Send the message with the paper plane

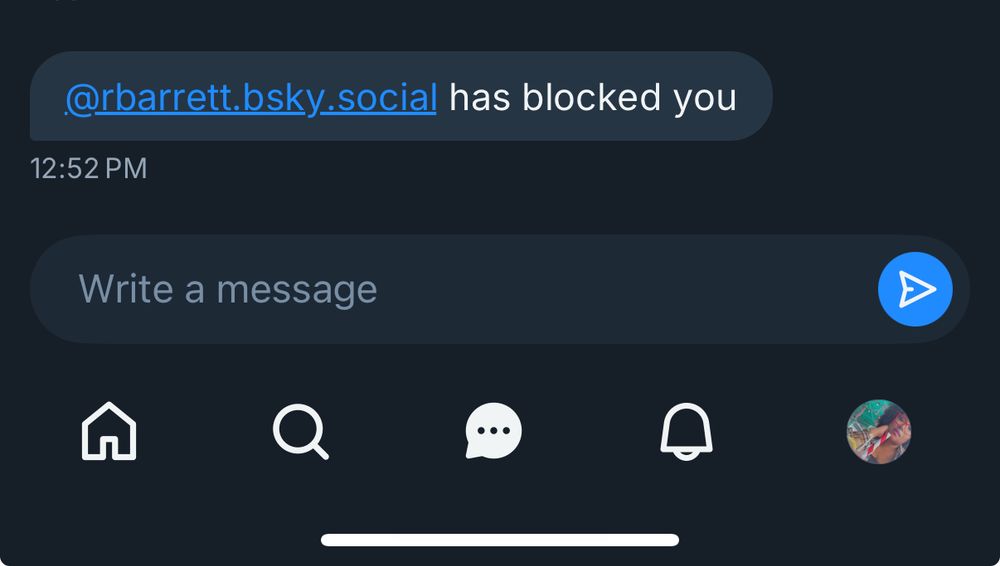tap(915, 289)
